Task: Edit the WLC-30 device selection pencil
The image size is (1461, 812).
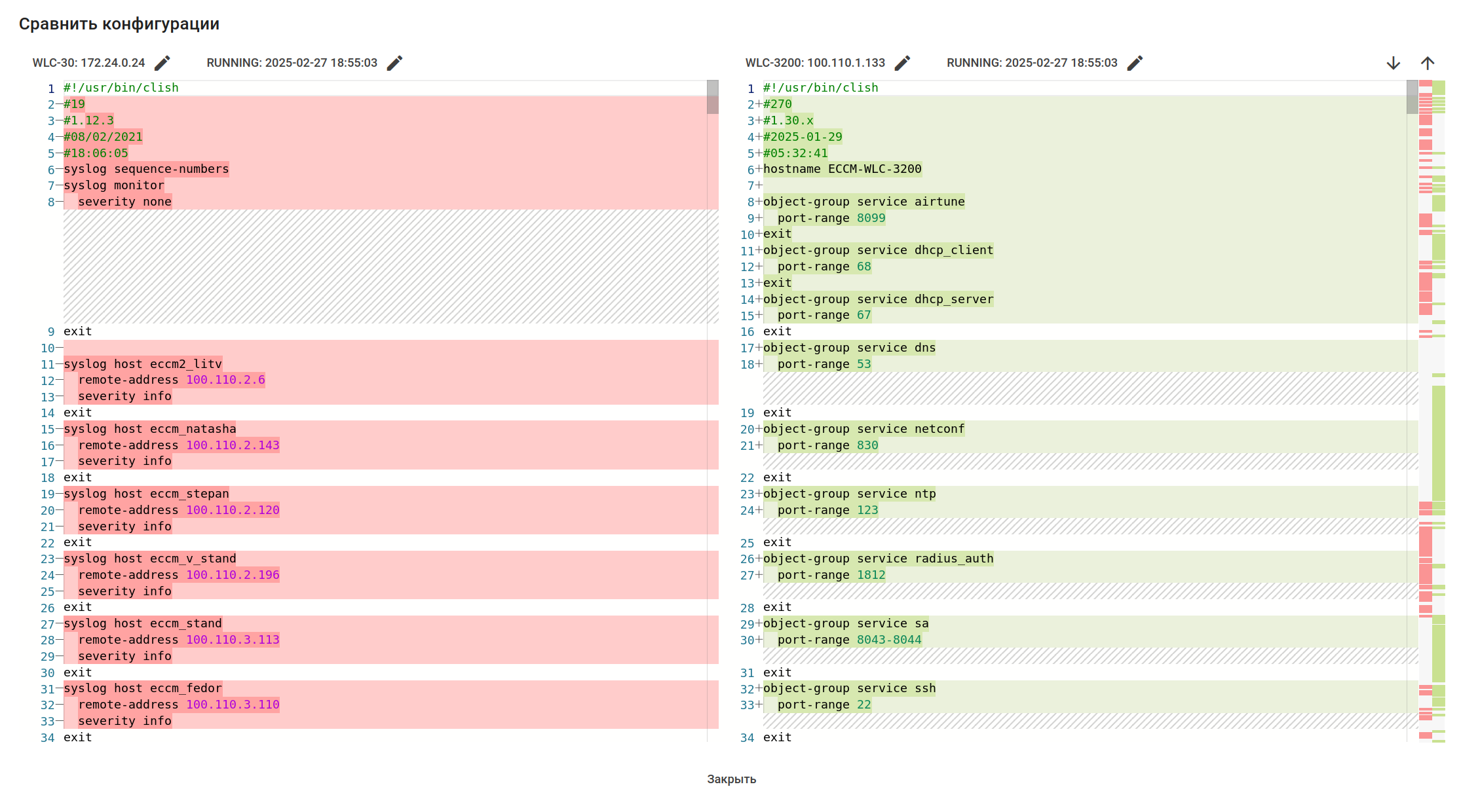Action: [162, 63]
